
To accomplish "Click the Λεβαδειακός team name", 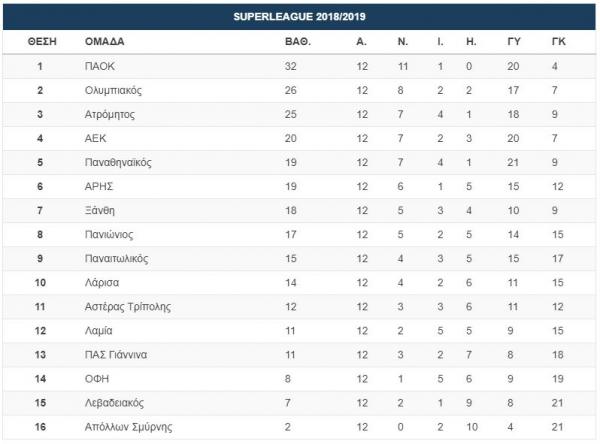I will 116,402.
